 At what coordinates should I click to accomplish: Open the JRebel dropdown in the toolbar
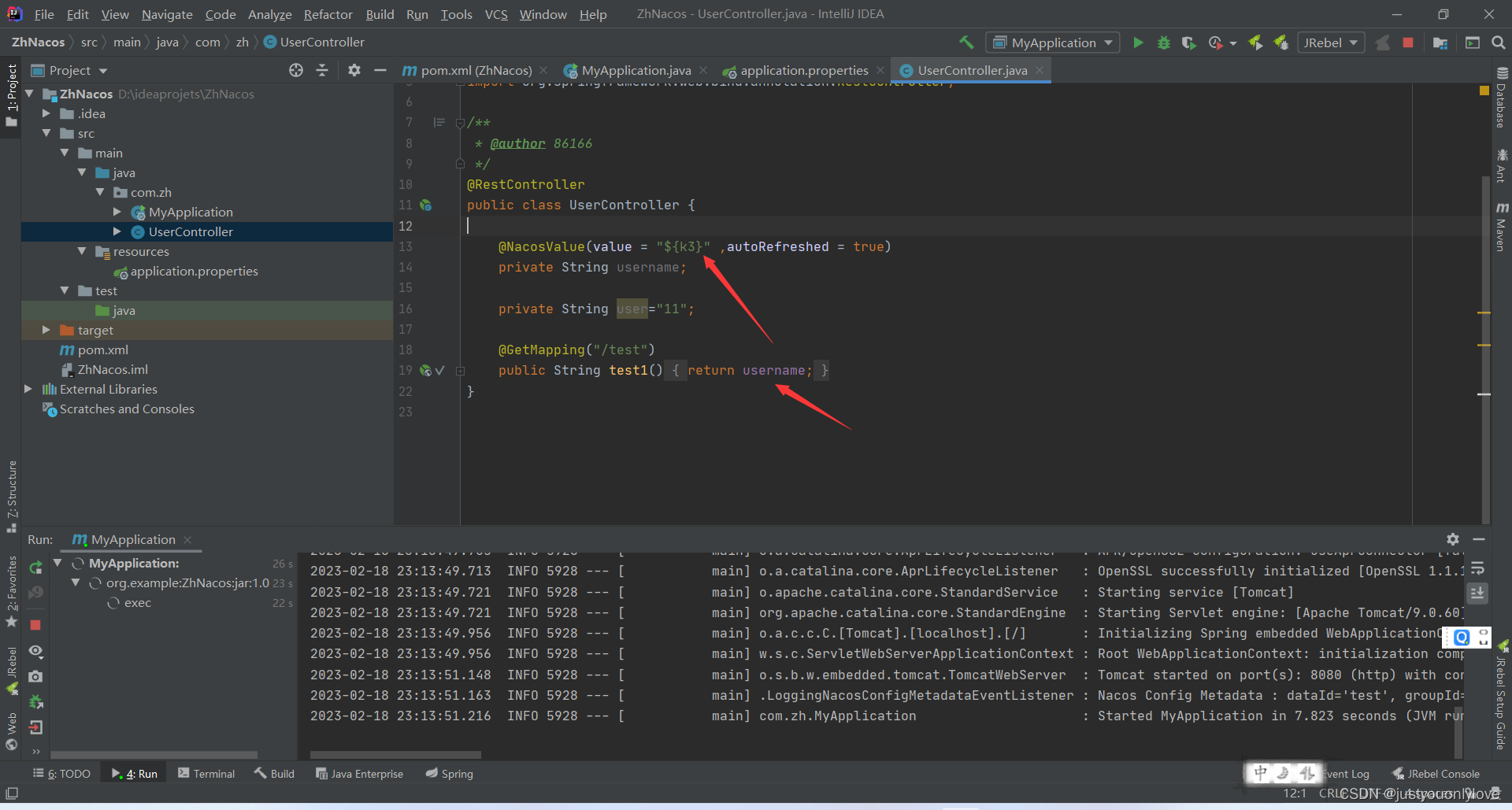click(1330, 43)
